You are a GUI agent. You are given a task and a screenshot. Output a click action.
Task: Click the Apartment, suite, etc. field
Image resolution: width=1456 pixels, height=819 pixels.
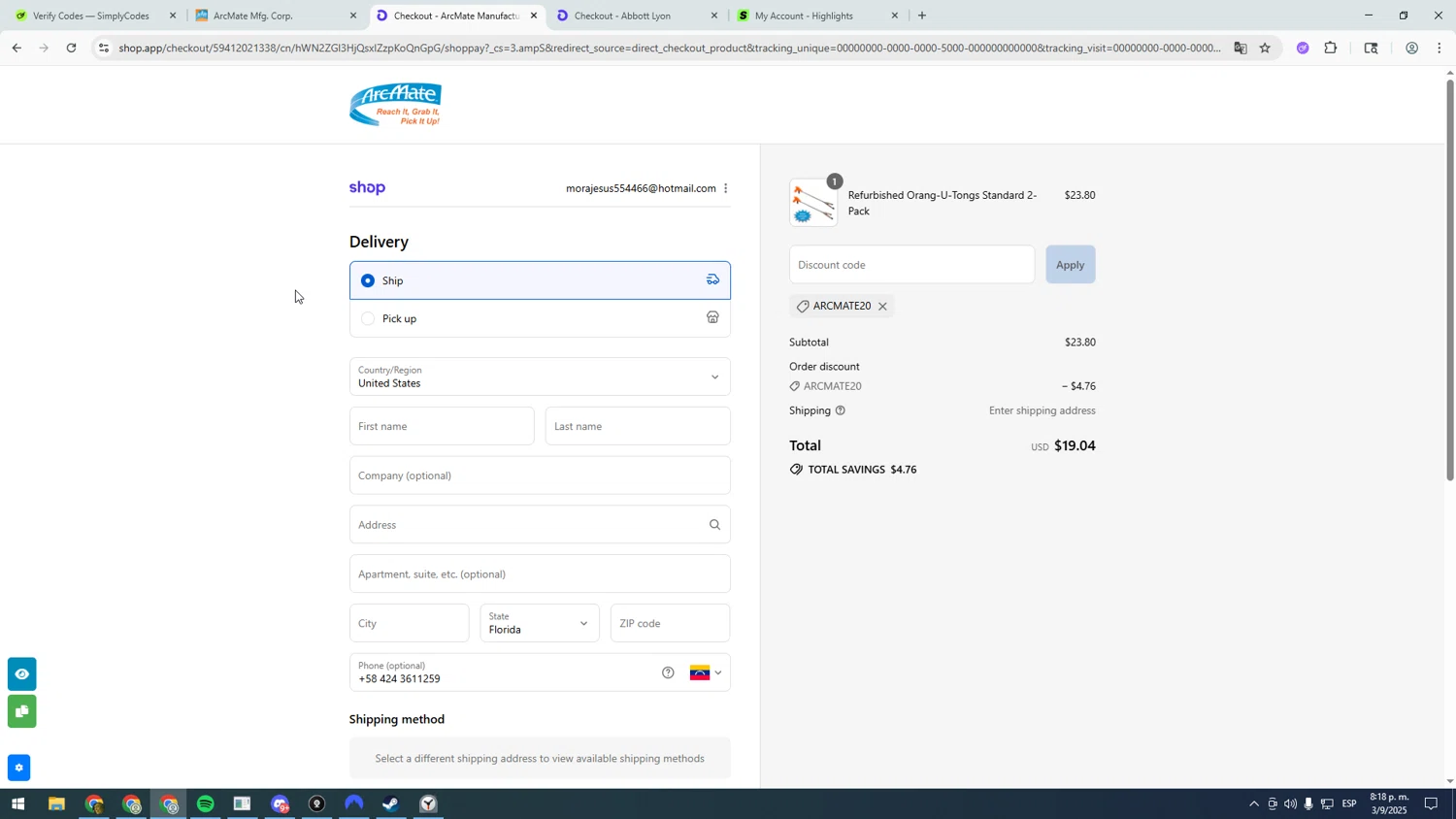(x=540, y=574)
